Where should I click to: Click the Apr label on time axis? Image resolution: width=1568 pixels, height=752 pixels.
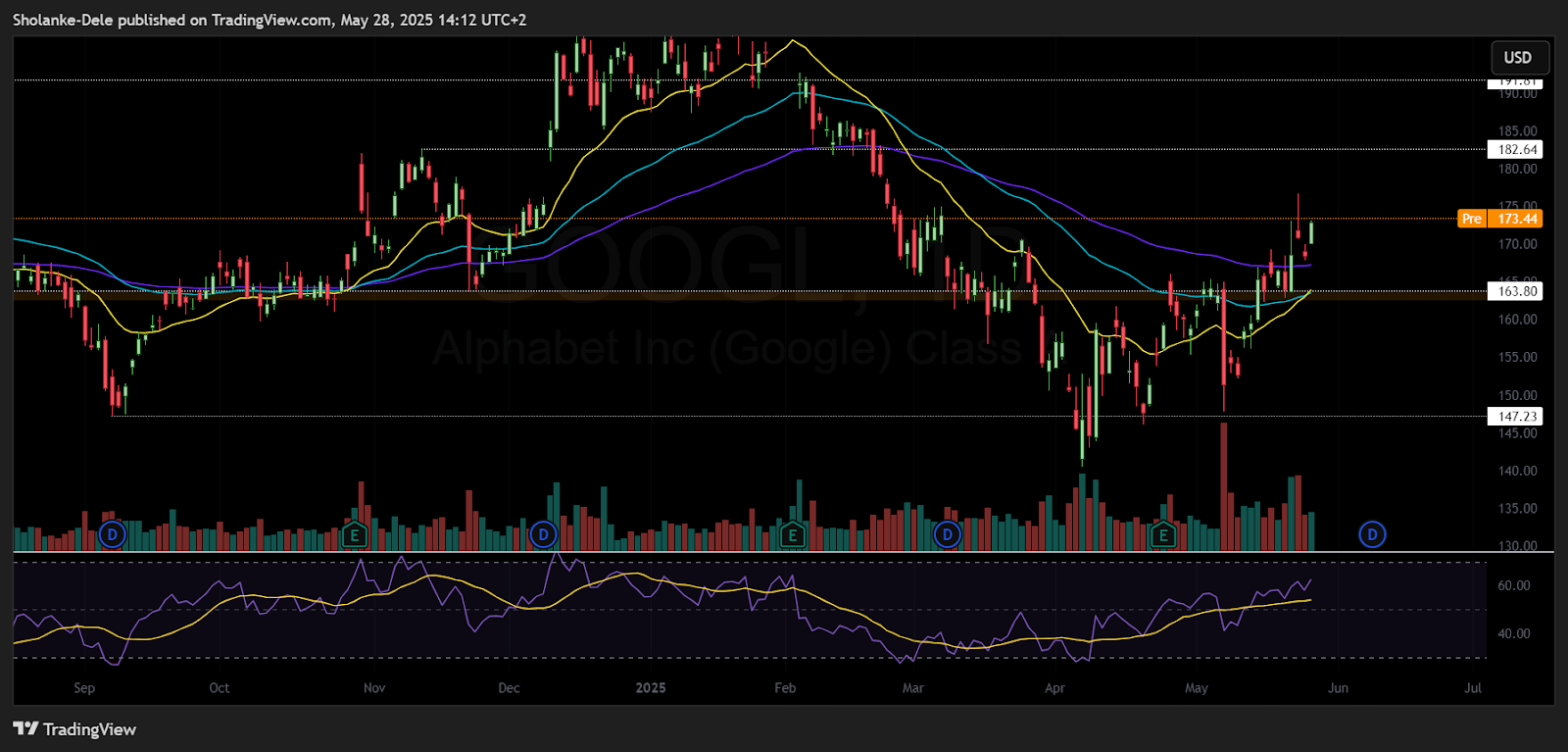point(1054,688)
